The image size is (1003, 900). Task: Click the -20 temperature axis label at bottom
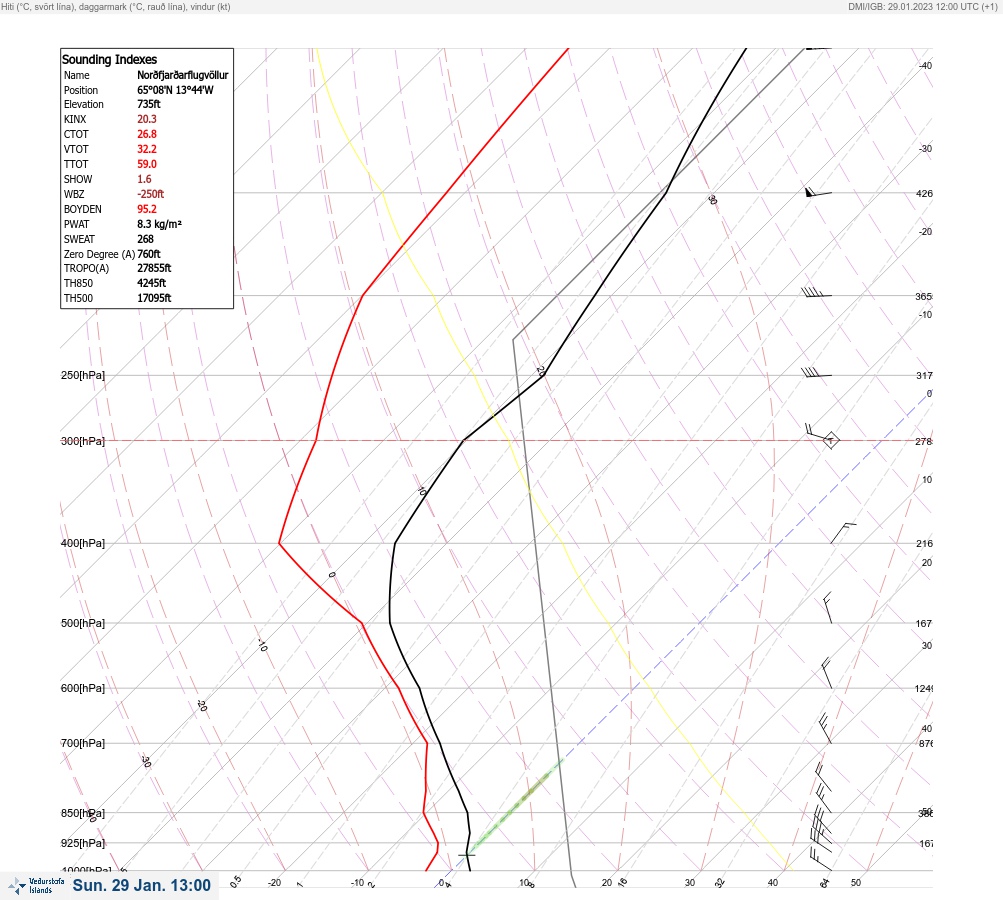tap(274, 883)
